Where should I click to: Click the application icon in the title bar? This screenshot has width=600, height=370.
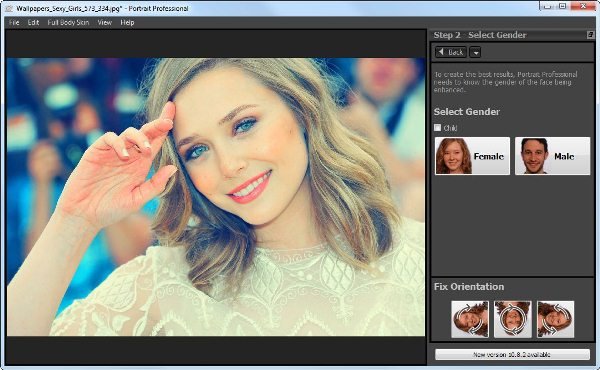[9, 8]
